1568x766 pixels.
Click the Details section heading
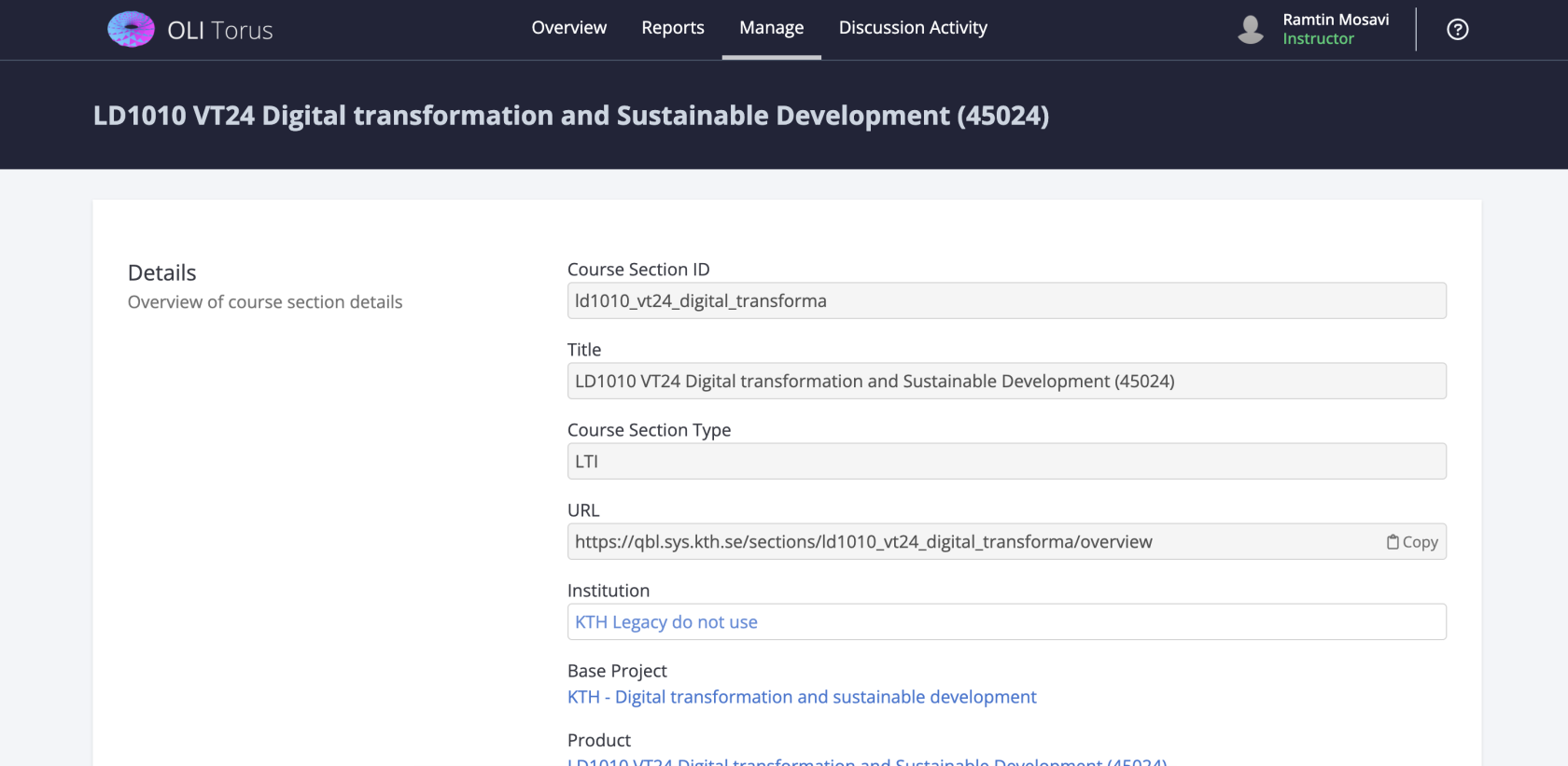point(162,272)
